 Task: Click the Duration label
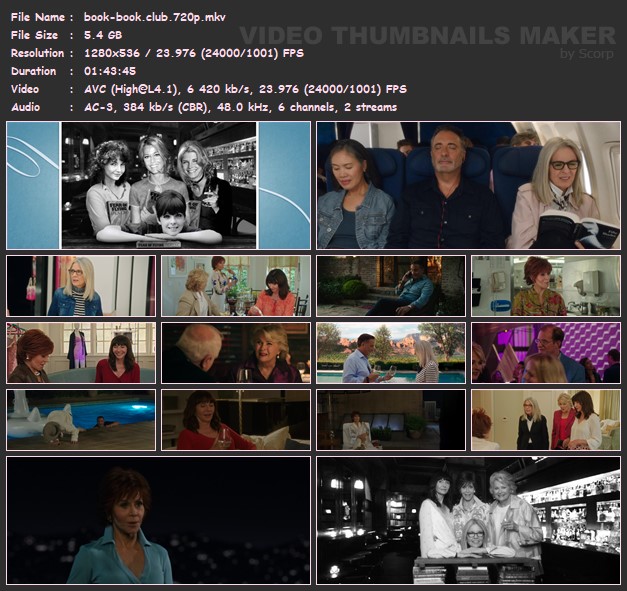[33, 71]
